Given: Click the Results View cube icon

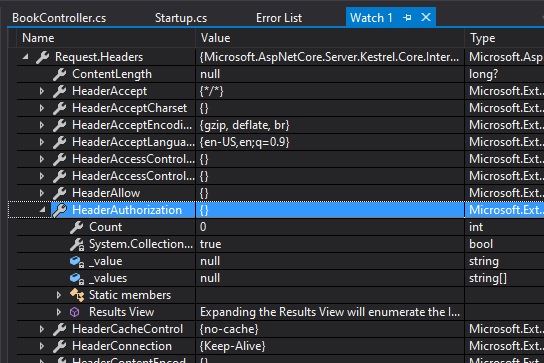Looking at the screenshot, I should coord(75,312).
